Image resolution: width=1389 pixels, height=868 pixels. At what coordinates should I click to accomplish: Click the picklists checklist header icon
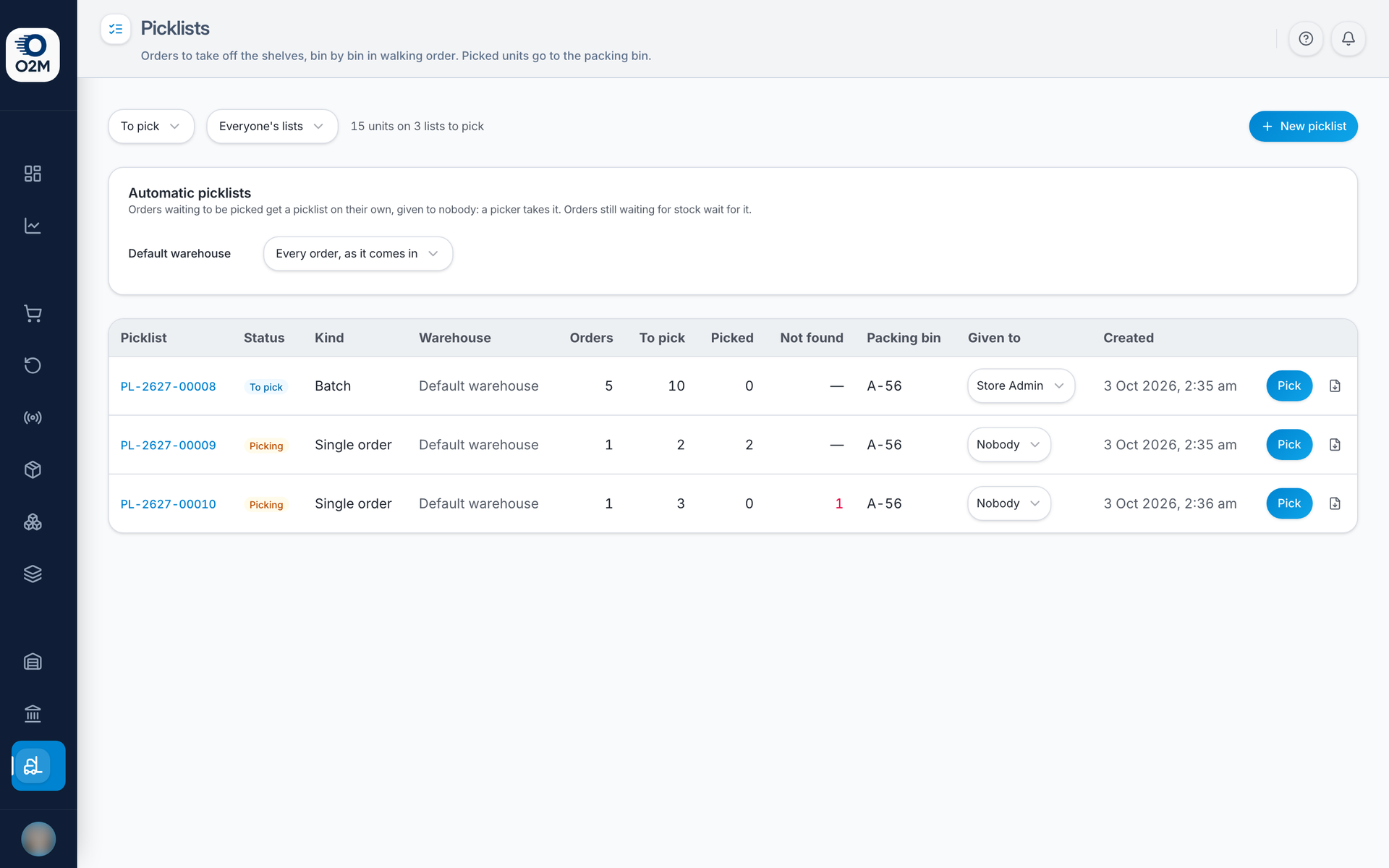pyautogui.click(x=116, y=29)
